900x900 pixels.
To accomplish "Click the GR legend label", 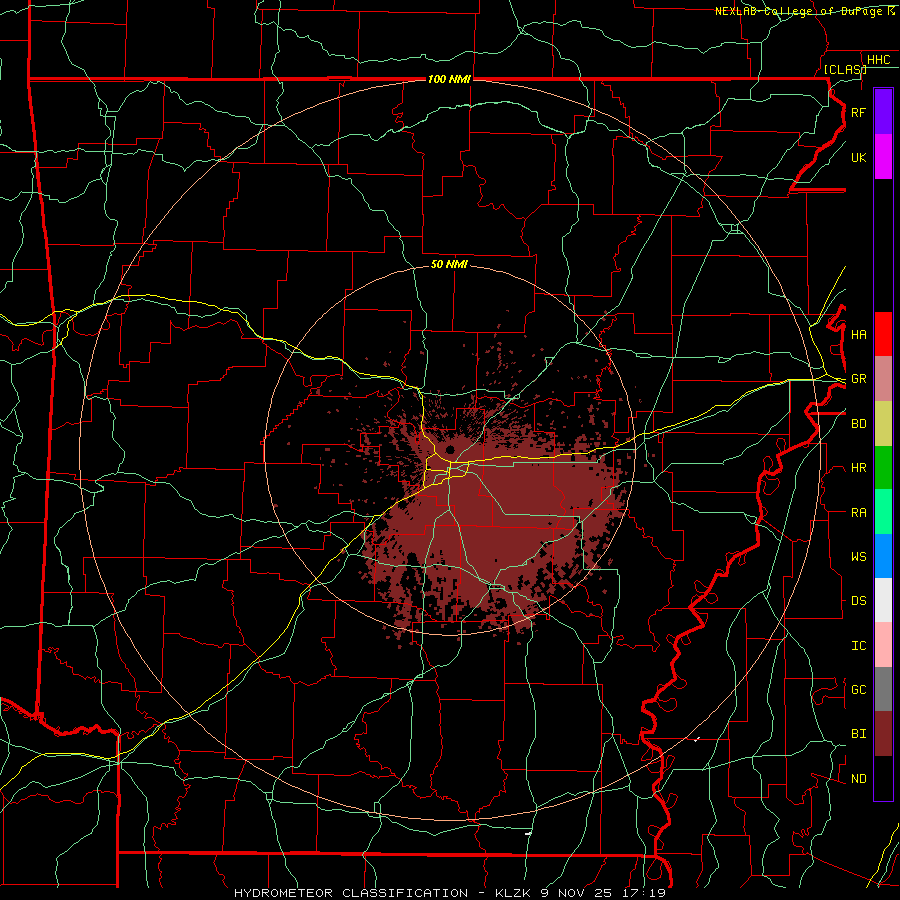I will 858,379.
